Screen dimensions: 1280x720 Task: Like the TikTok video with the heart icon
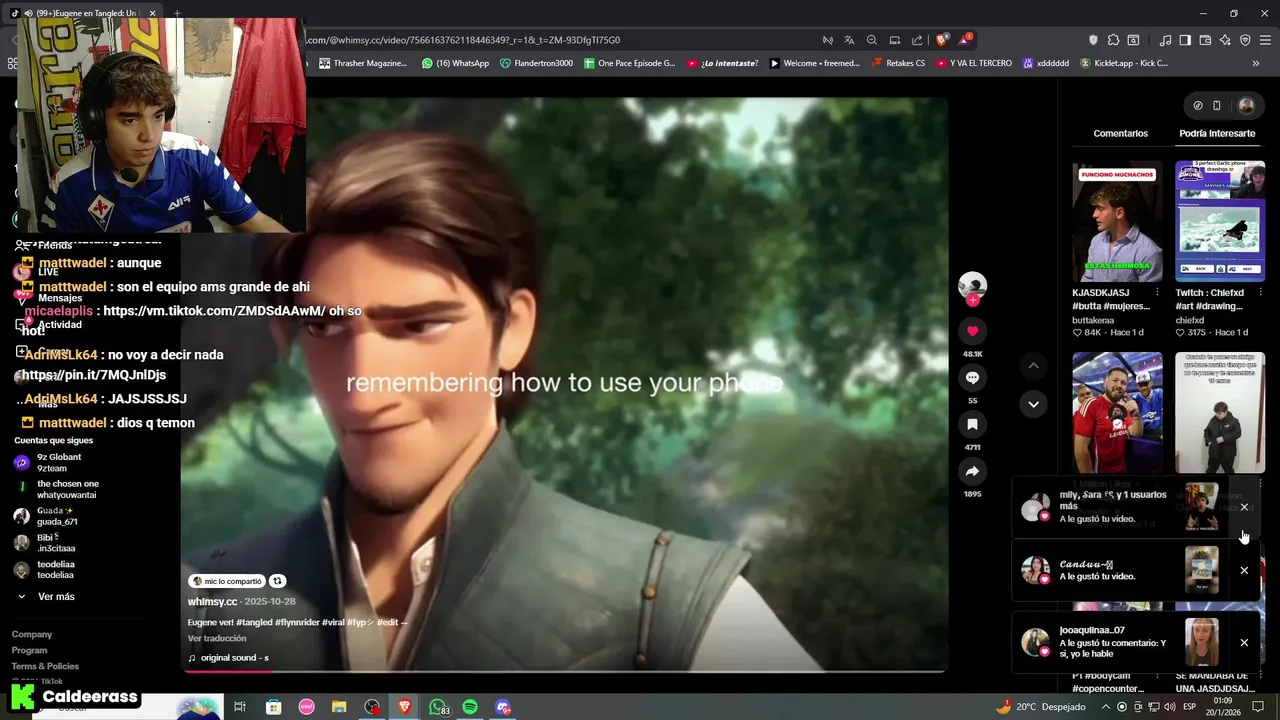point(972,331)
